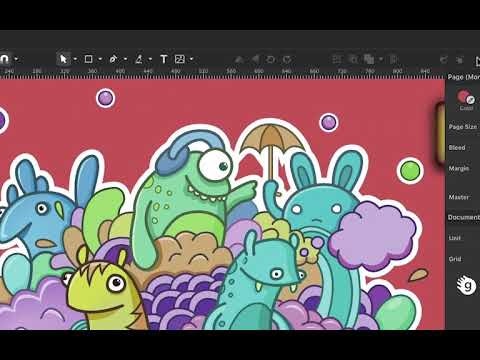Click the align objects toolbar icon
The width and height of the screenshot is (480, 360).
pos(394,59)
